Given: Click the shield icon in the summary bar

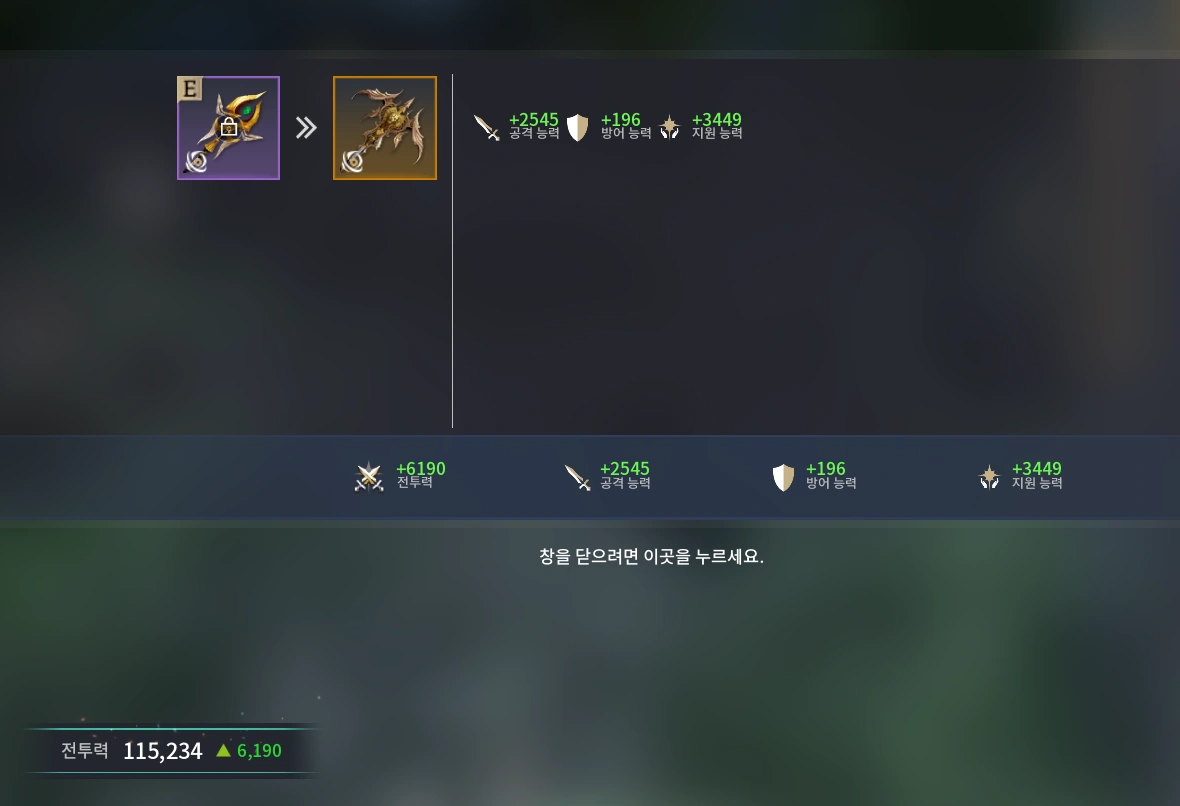Looking at the screenshot, I should [783, 477].
